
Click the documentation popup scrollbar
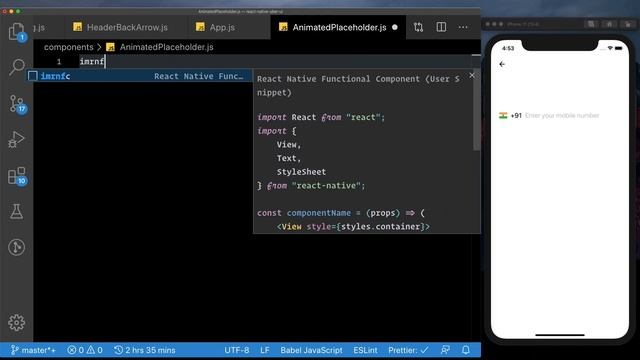pyautogui.click(x=476, y=110)
